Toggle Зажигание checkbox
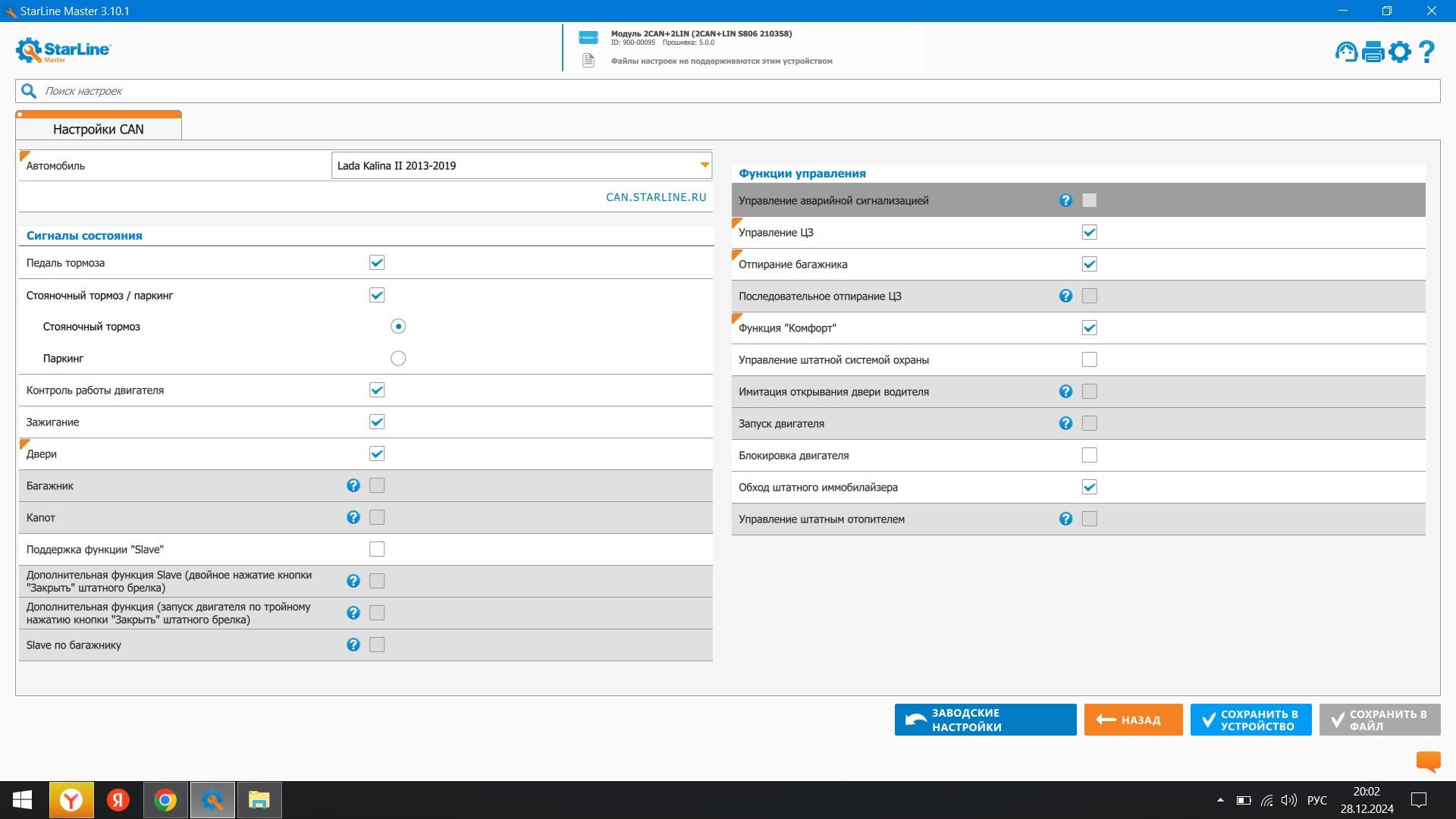The height and width of the screenshot is (819, 1456). (x=377, y=422)
